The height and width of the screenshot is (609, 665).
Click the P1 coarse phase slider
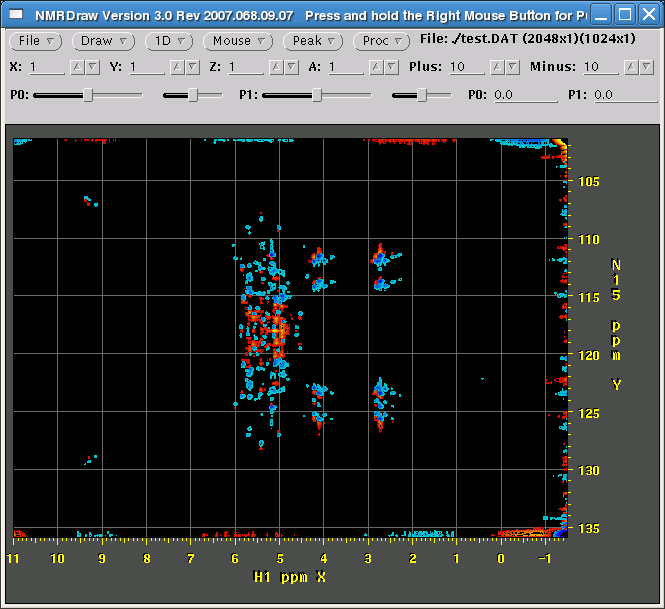(316, 95)
